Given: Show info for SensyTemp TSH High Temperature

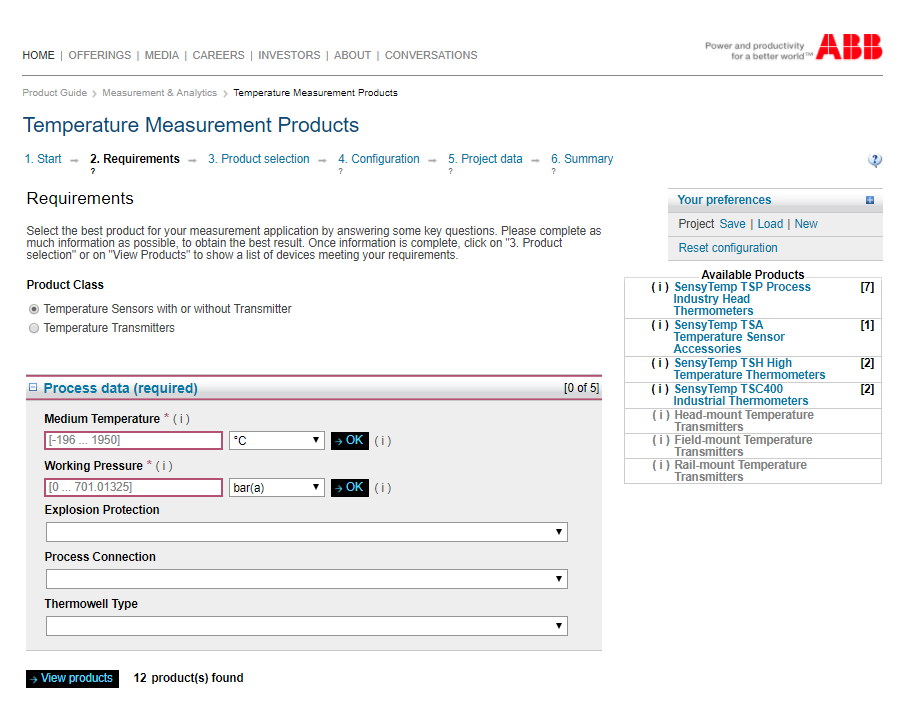Looking at the screenshot, I should coord(660,363).
